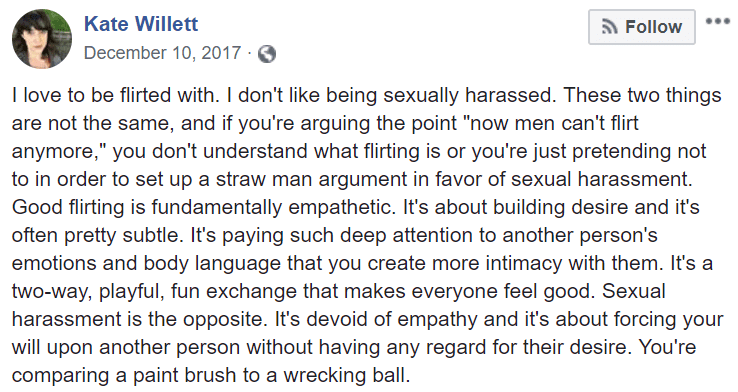Open the December 10, 2017 post timestamp
The height and width of the screenshot is (392, 738).
point(162,53)
